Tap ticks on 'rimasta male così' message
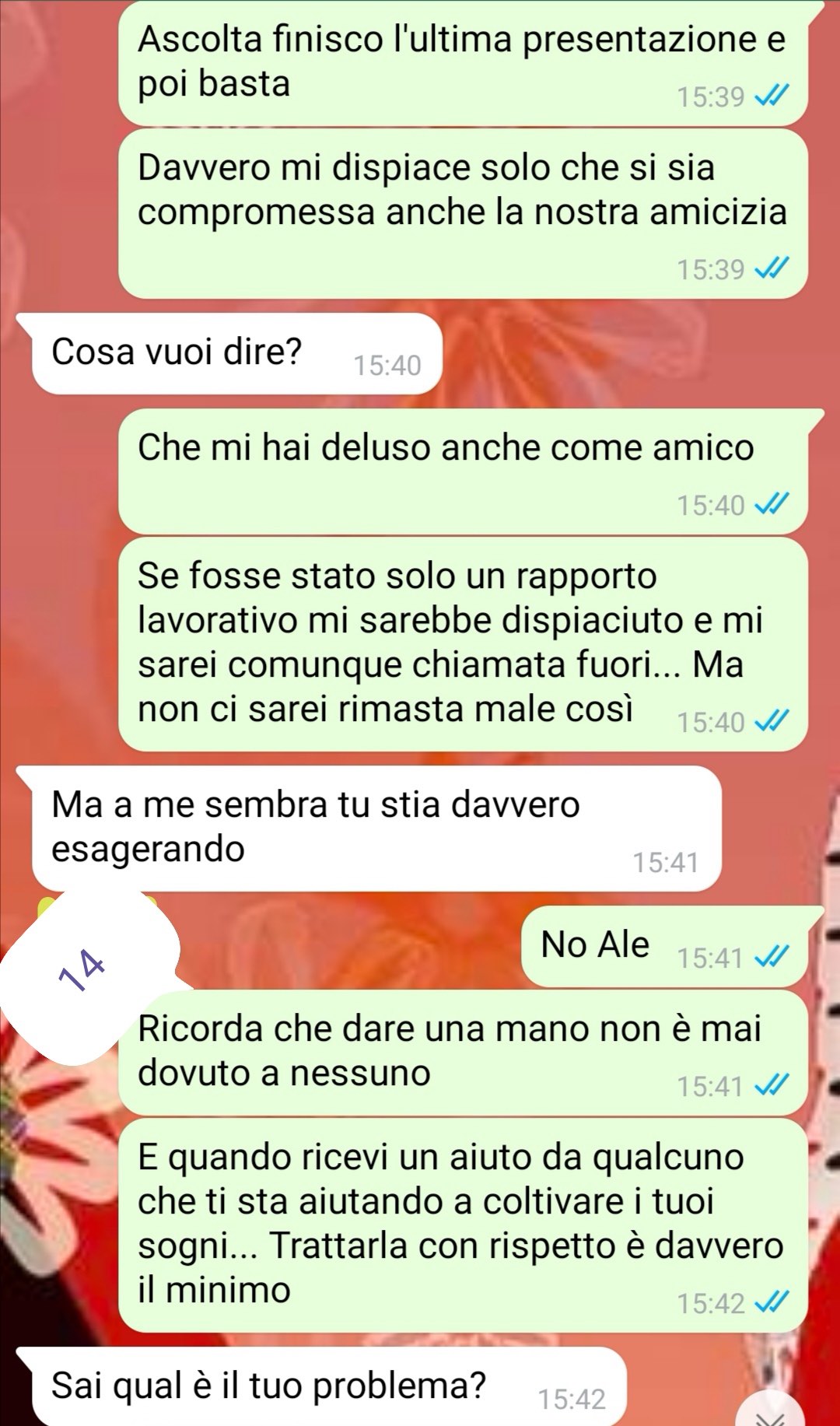Screen dimensions: 840x1426 (x=772, y=722)
